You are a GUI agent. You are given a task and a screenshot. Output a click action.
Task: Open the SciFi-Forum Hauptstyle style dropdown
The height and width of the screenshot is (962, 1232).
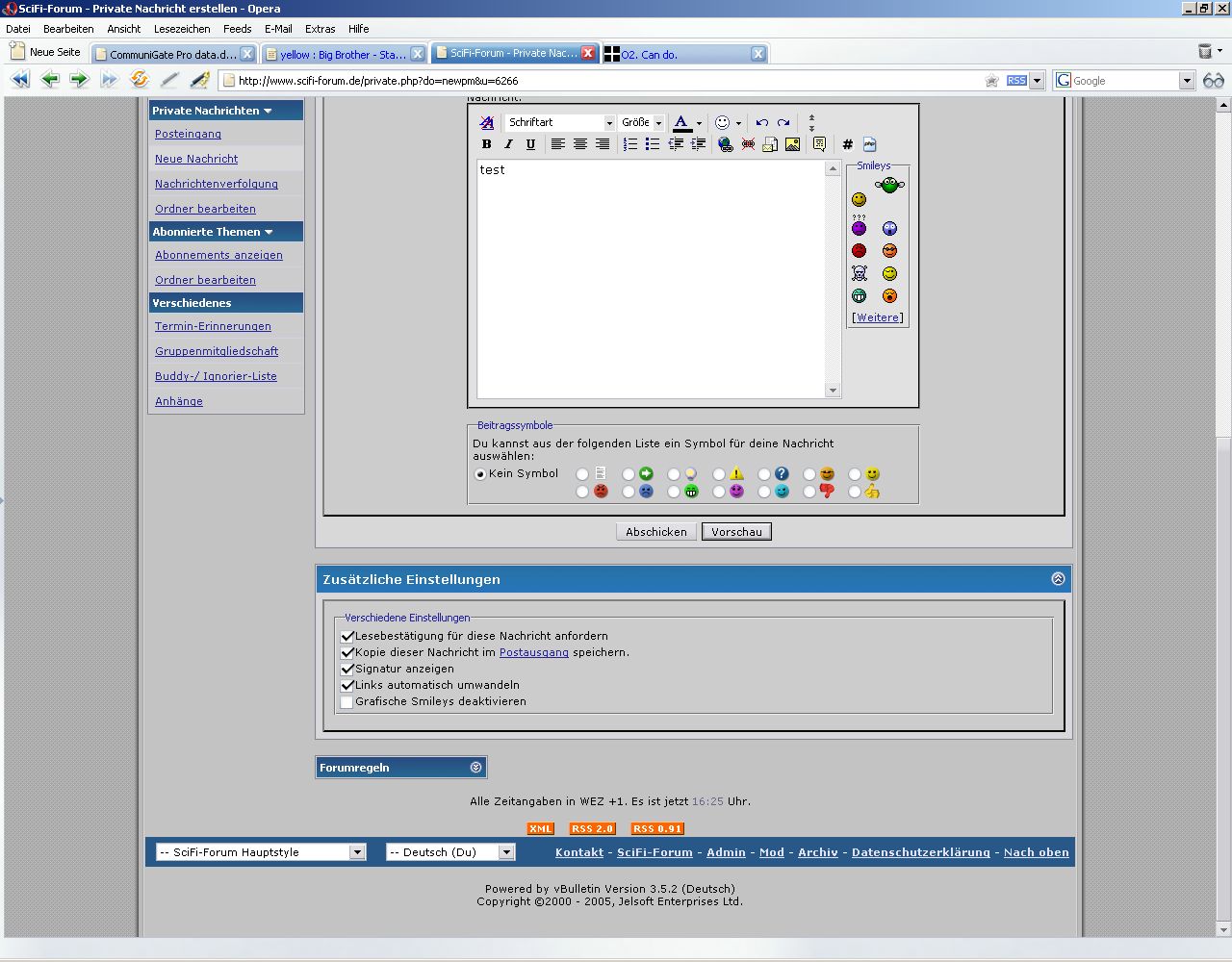(261, 852)
